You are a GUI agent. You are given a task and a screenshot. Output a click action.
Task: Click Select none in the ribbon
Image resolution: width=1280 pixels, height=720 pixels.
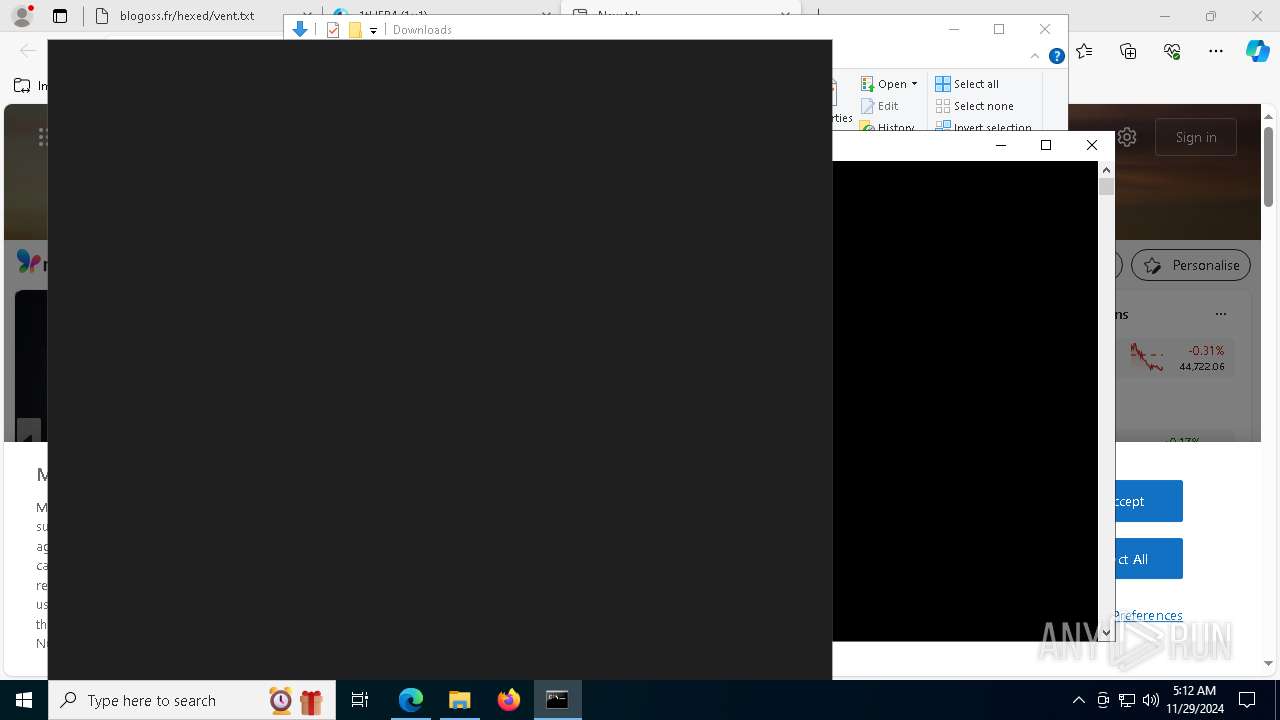click(974, 106)
